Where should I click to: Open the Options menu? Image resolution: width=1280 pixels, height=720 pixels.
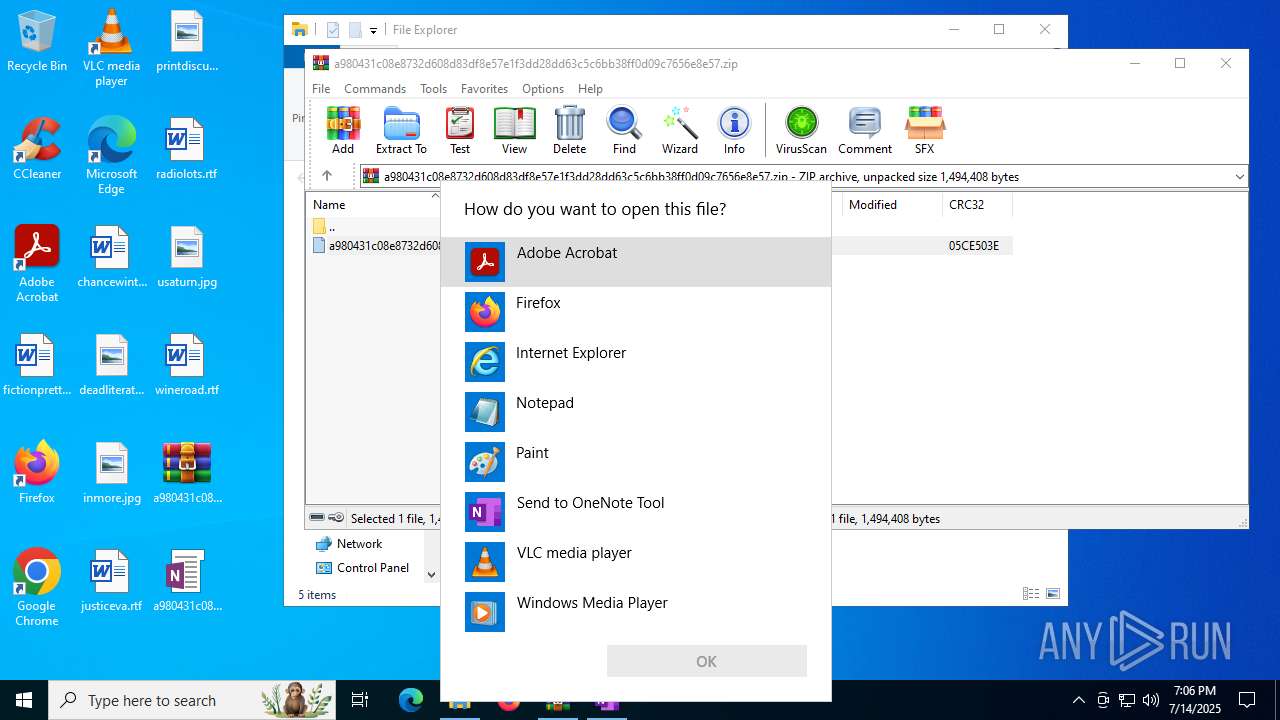point(543,88)
